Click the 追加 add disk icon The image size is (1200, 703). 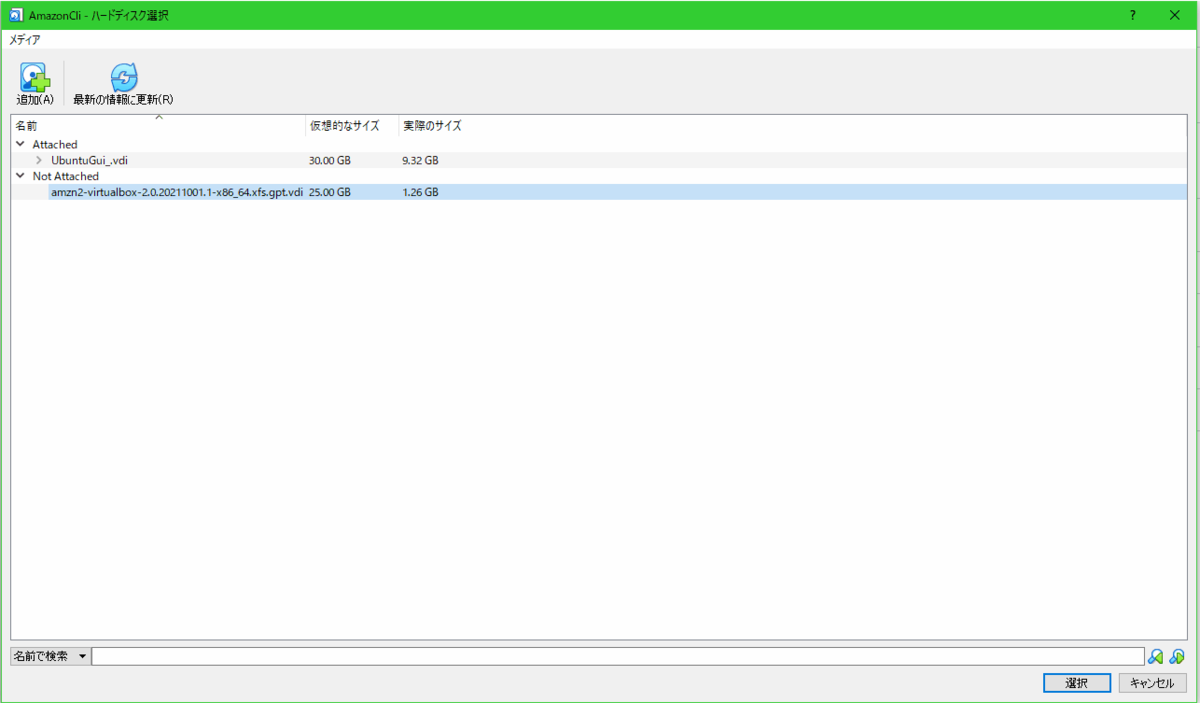pyautogui.click(x=33, y=76)
